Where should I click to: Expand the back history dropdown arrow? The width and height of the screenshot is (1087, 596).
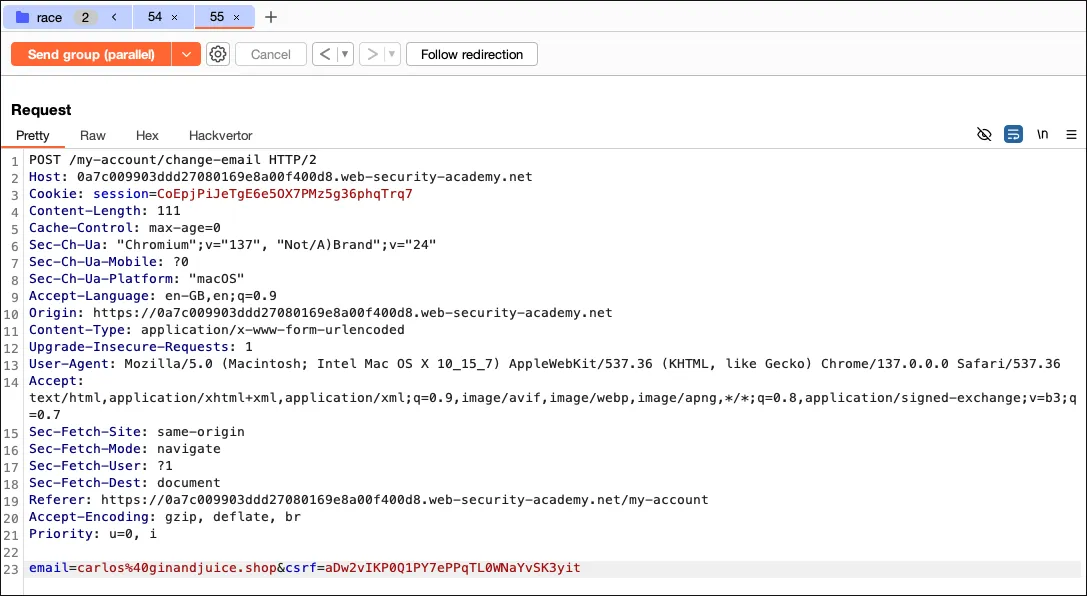pyautogui.click(x=345, y=54)
